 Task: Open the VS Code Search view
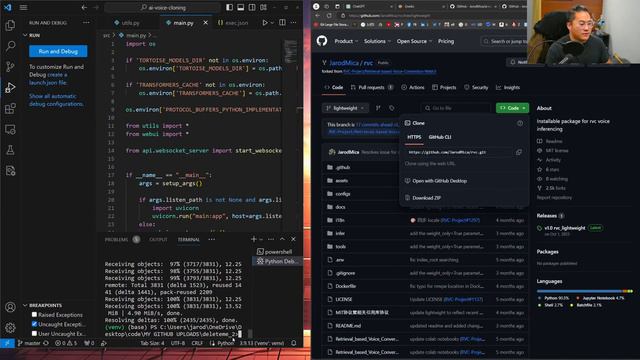[10, 46]
